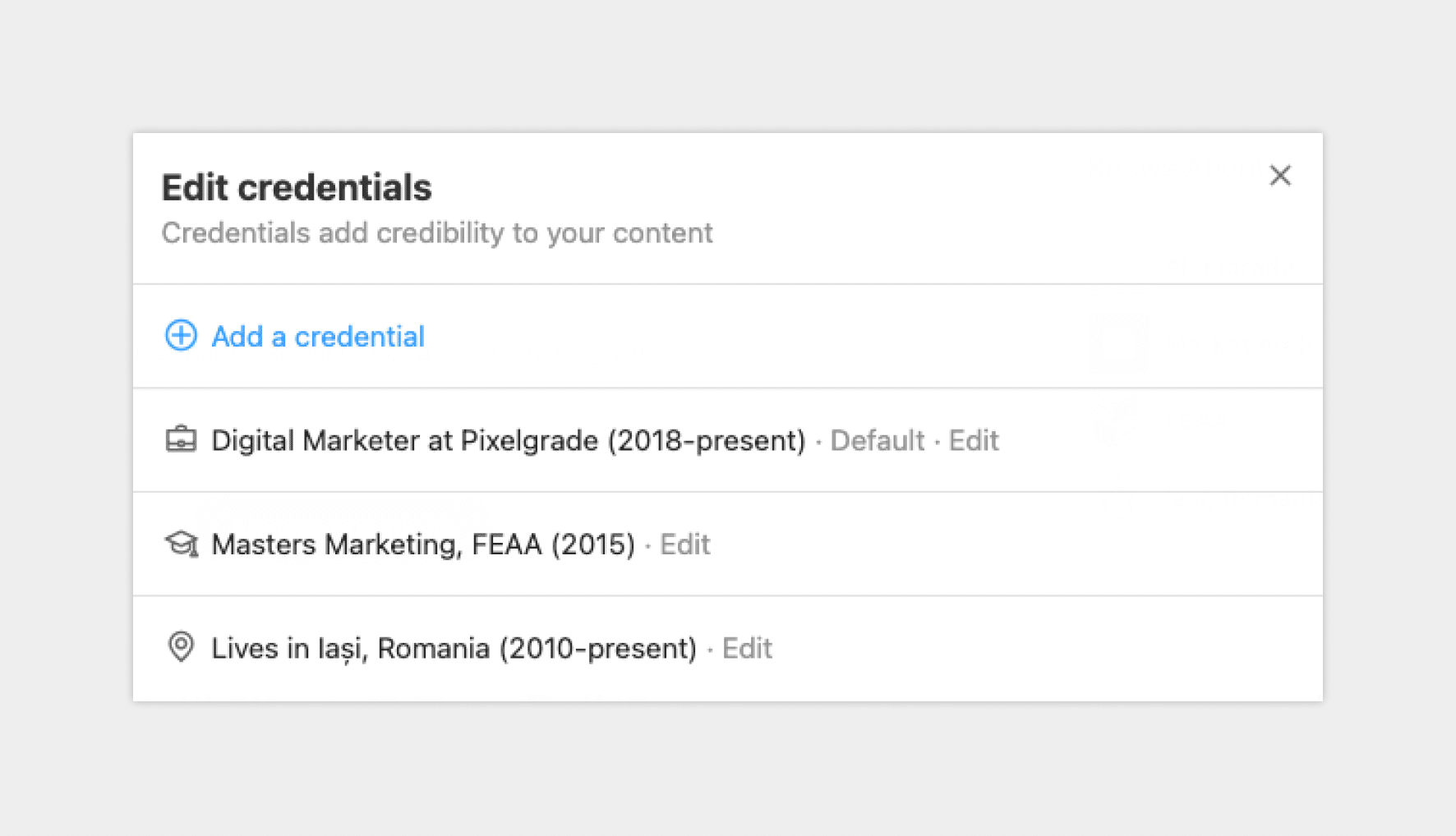Click the Edit credentials heading
The image size is (1456, 836).
pos(297,187)
